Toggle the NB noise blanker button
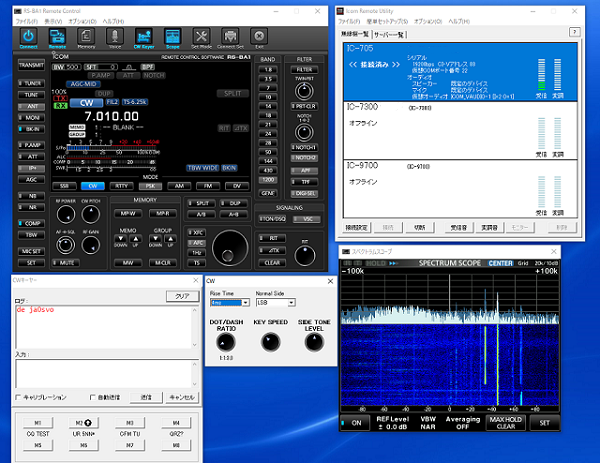The width and height of the screenshot is (600, 463). (x=31, y=196)
